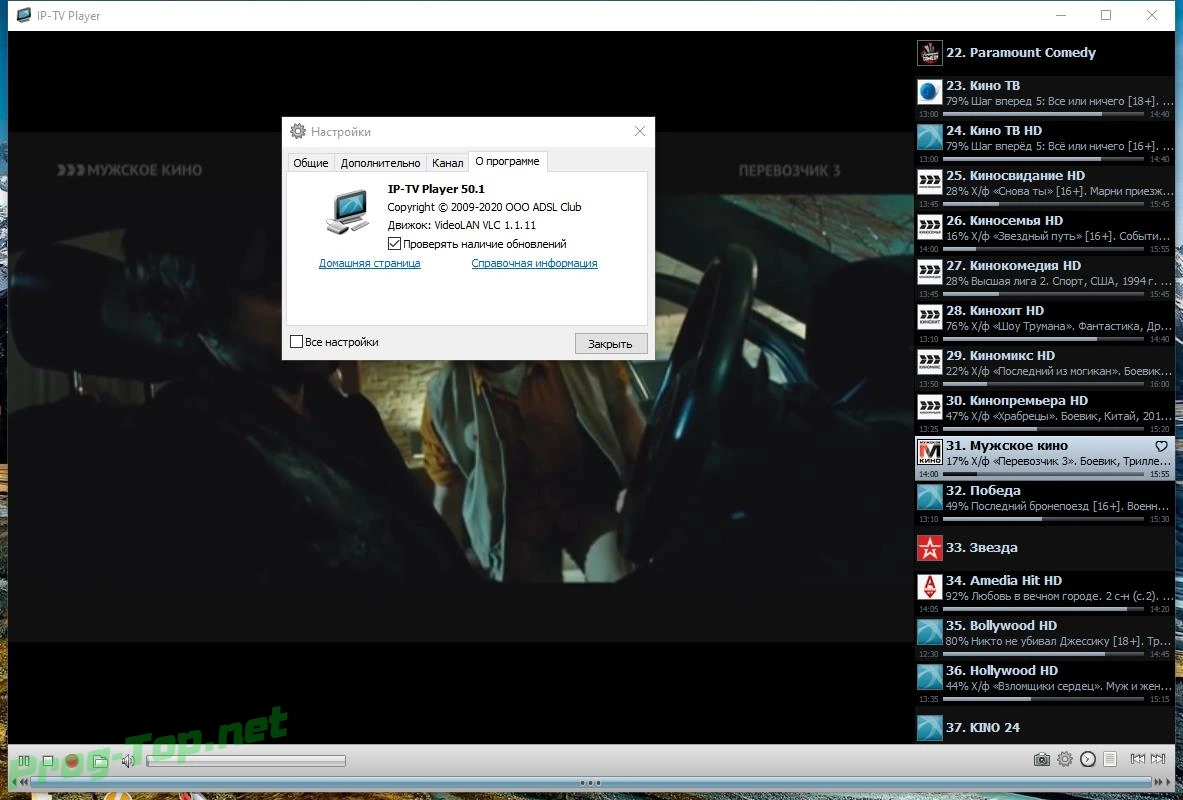The image size is (1183, 800).
Task: Click the Победа channel logo
Action: [930, 497]
